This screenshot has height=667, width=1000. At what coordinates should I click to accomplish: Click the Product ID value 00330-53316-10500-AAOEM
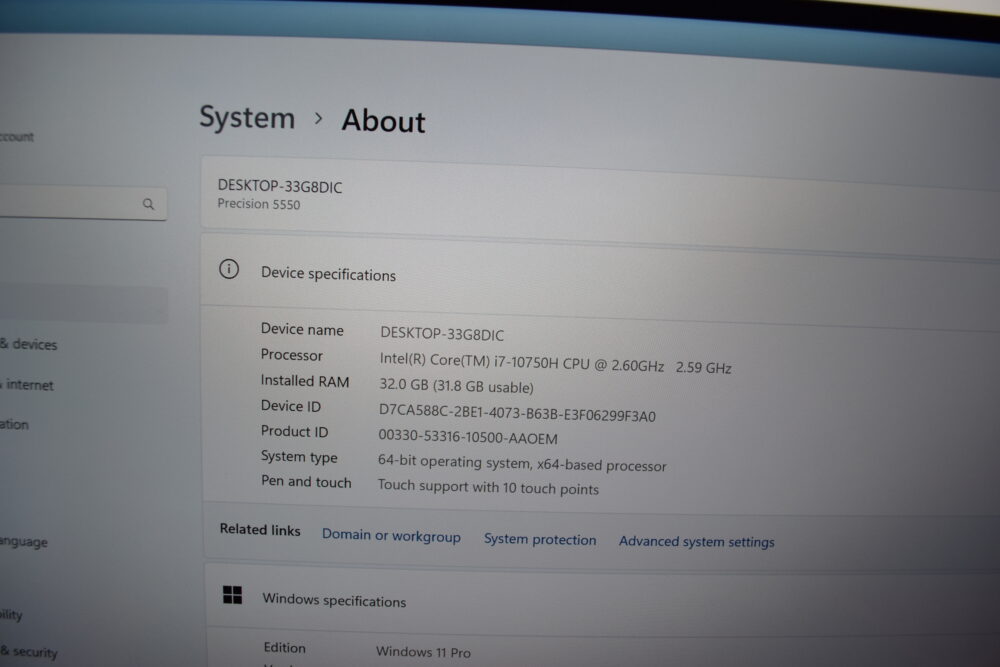(468, 437)
